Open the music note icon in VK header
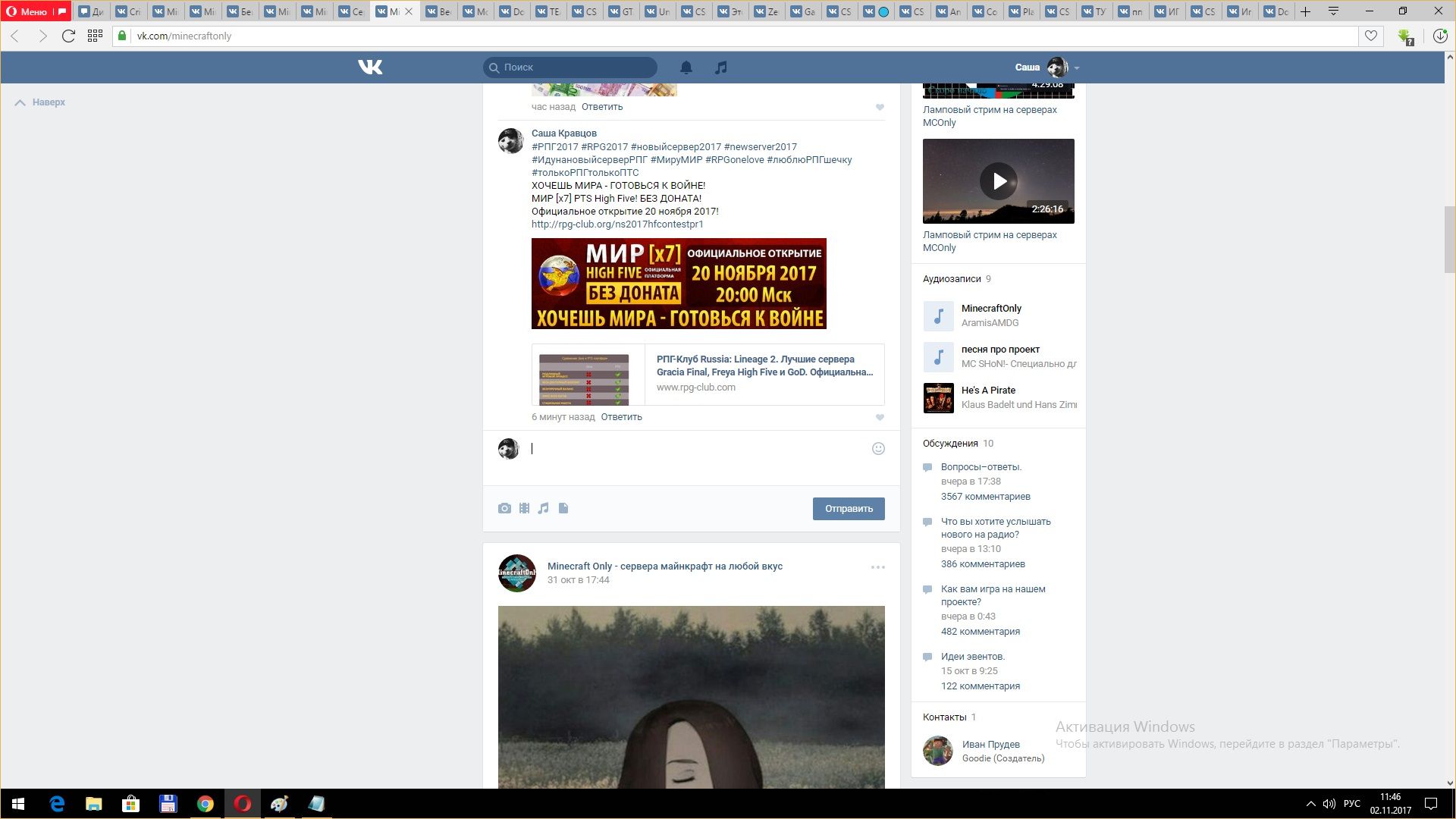This screenshot has width=1456, height=819. pyautogui.click(x=721, y=67)
